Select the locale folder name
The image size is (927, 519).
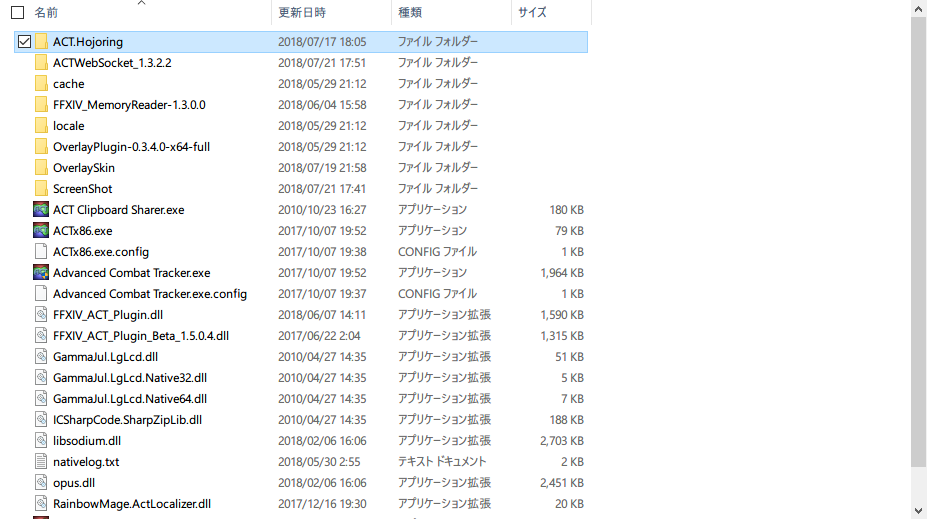click(69, 125)
